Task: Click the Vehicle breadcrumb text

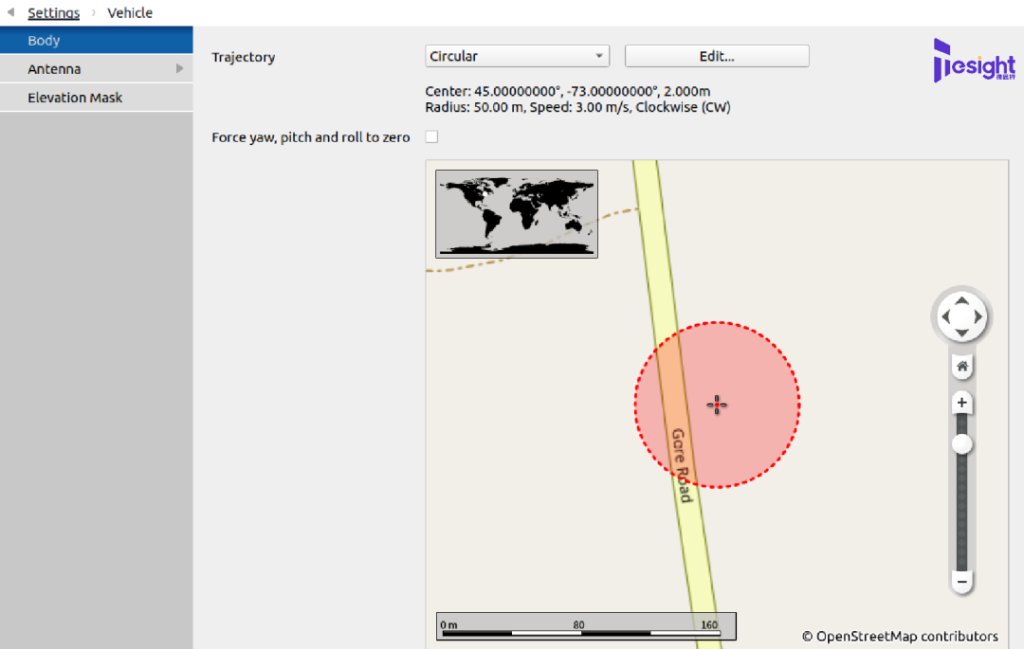Action: pyautogui.click(x=130, y=12)
